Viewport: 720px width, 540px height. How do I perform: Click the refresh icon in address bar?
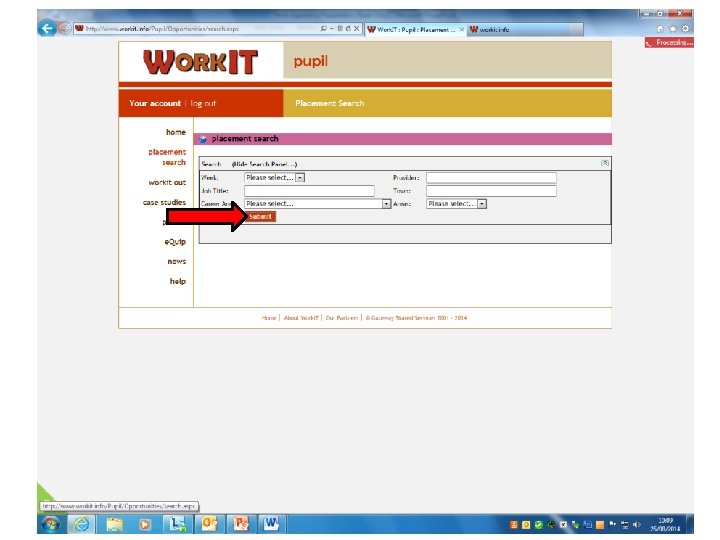point(348,28)
